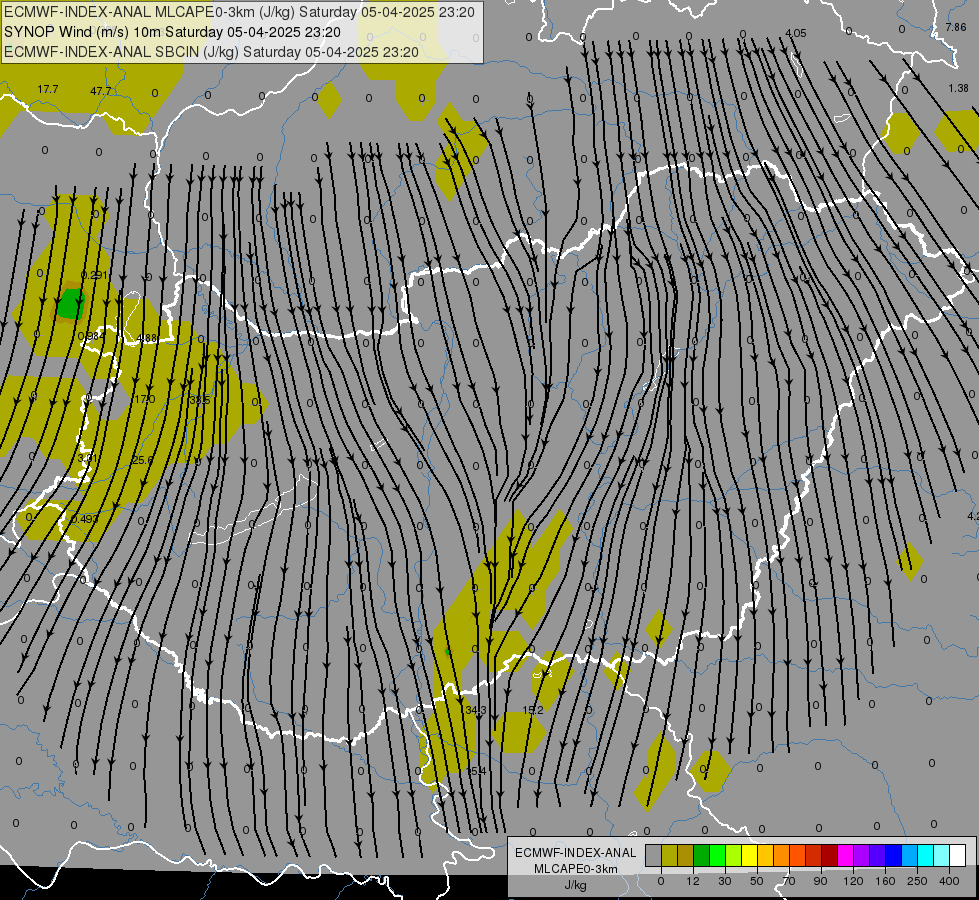Screen dimensions: 979x900
Task: Click the 47.7 data value on map
Action: 101,91
